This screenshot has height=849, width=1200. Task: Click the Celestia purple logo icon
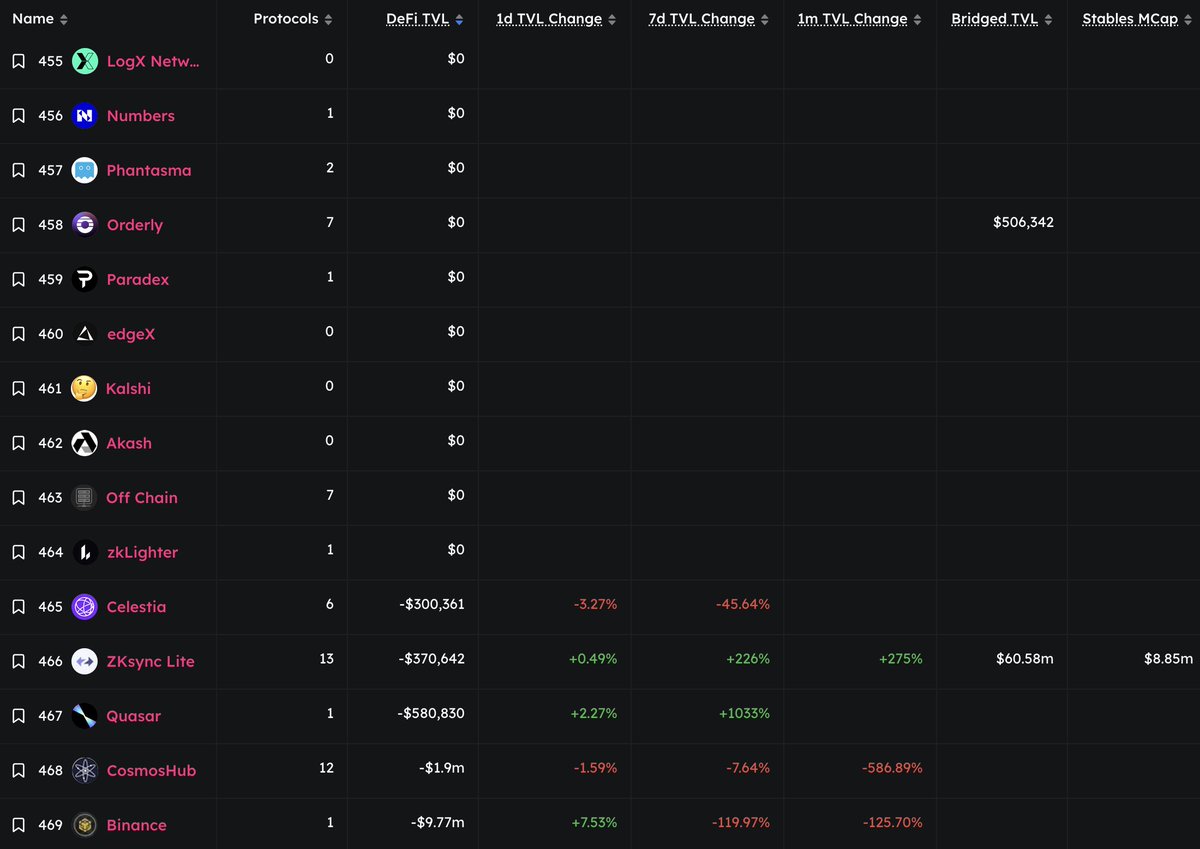(x=85, y=607)
